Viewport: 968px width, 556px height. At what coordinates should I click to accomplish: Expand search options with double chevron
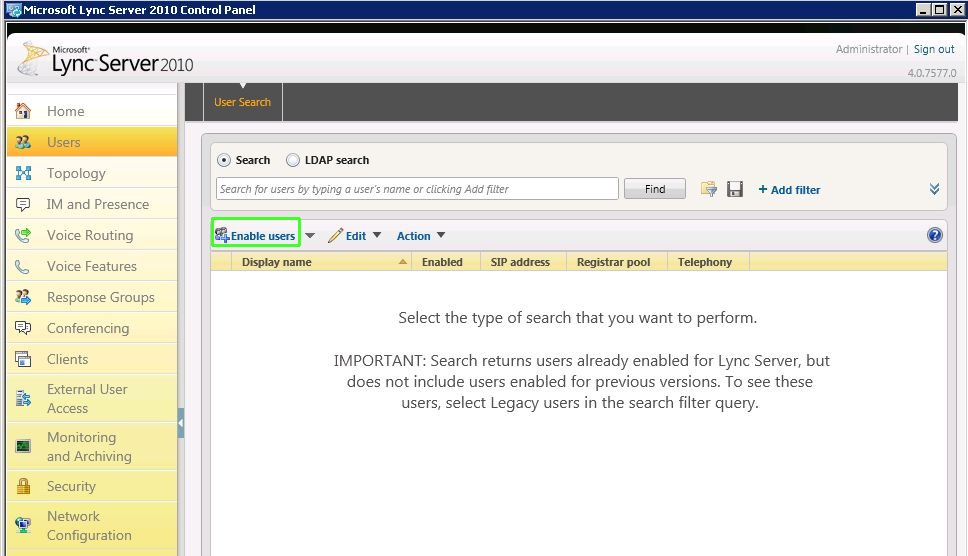tap(934, 189)
